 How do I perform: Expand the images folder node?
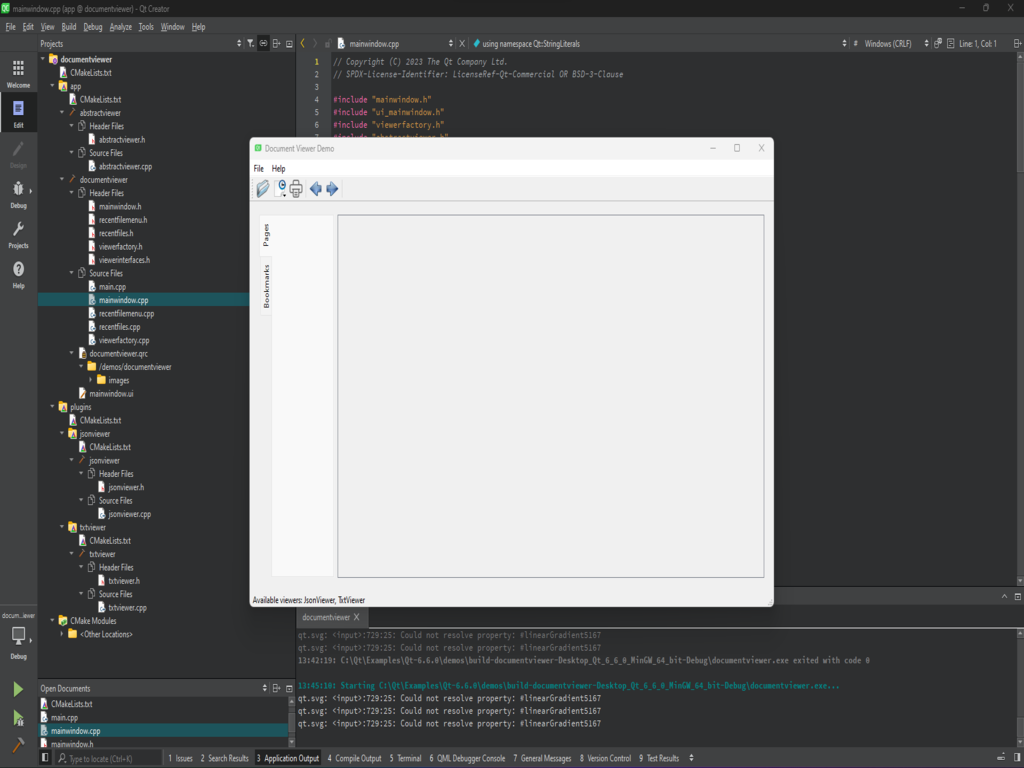pos(91,380)
